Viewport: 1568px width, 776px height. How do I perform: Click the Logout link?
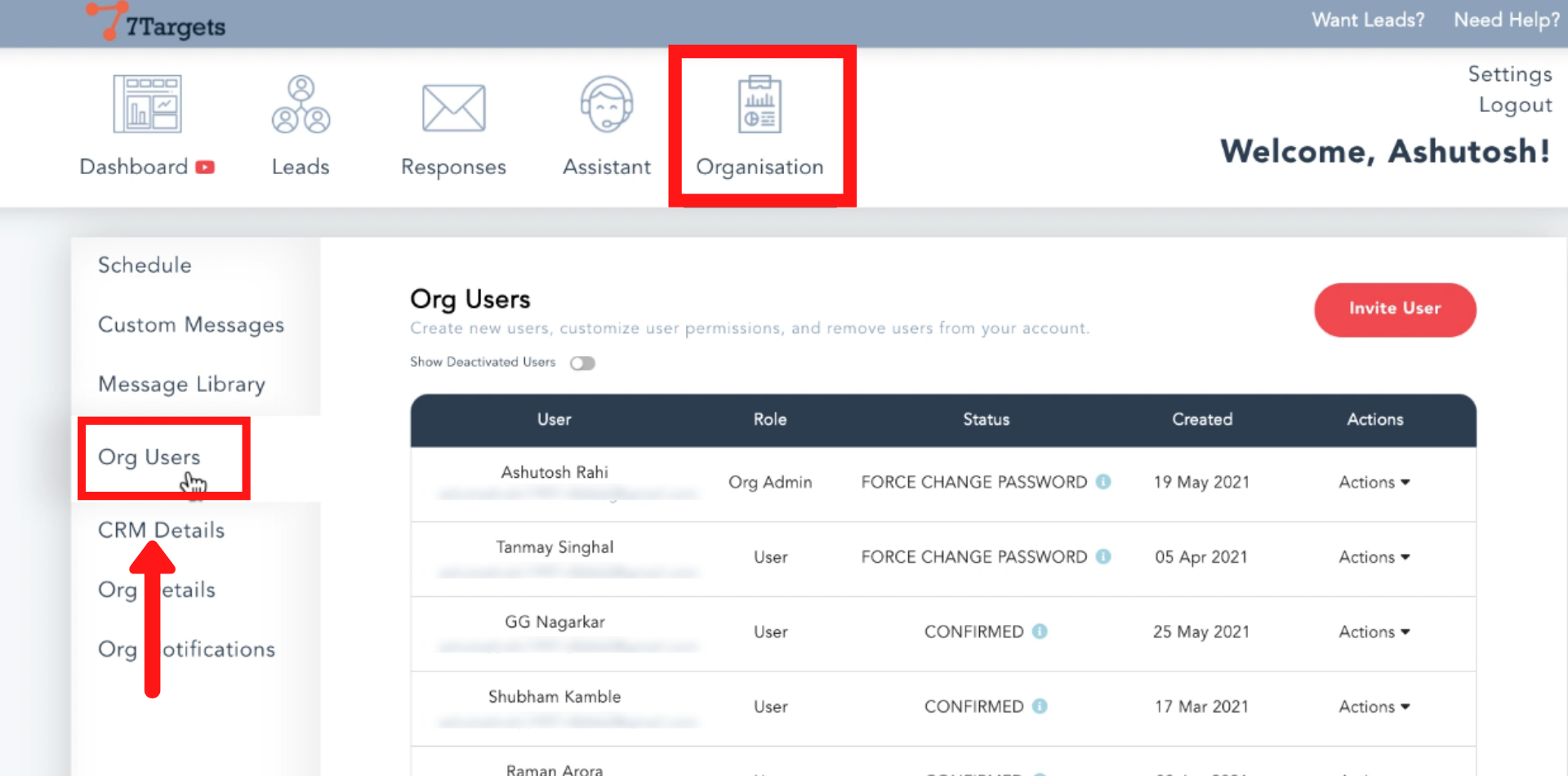point(1515,105)
